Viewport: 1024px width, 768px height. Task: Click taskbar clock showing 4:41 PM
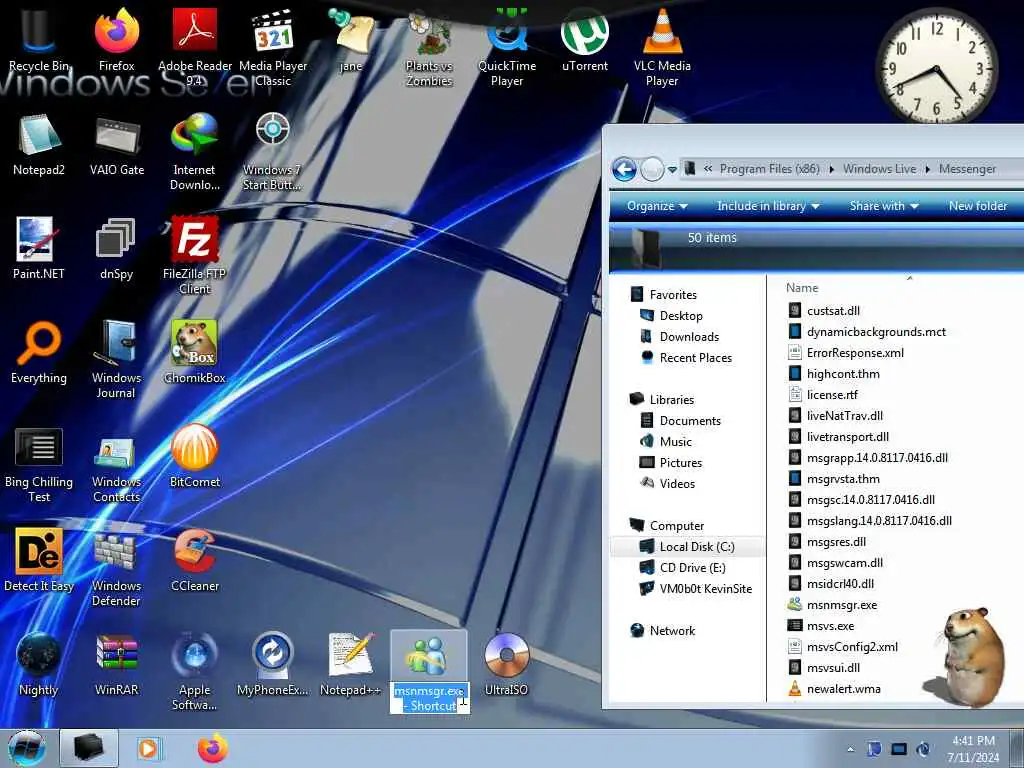[973, 748]
